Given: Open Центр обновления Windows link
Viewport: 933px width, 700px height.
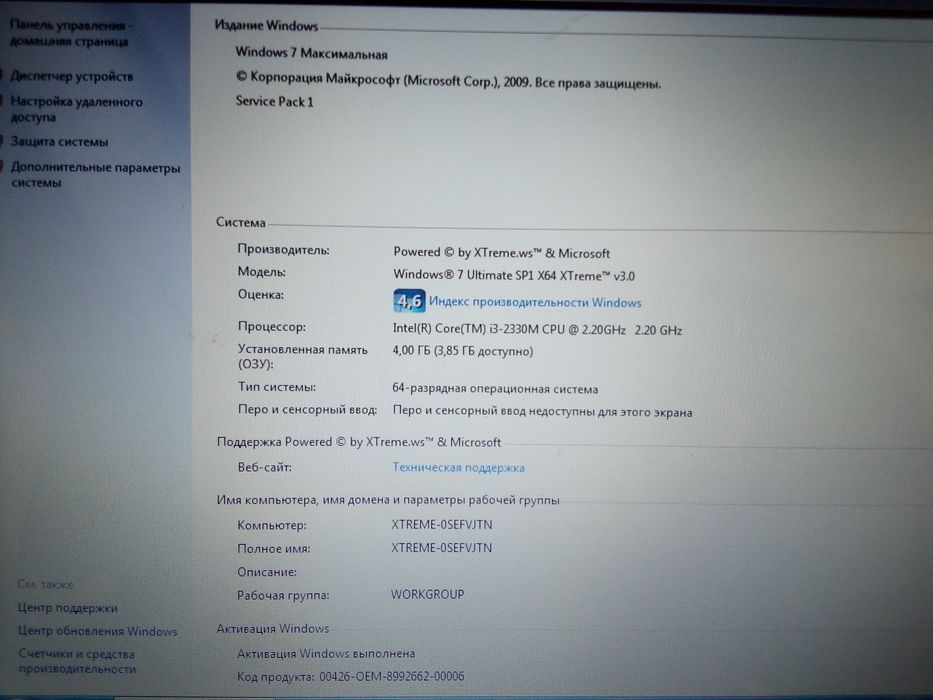Looking at the screenshot, I should (98, 631).
